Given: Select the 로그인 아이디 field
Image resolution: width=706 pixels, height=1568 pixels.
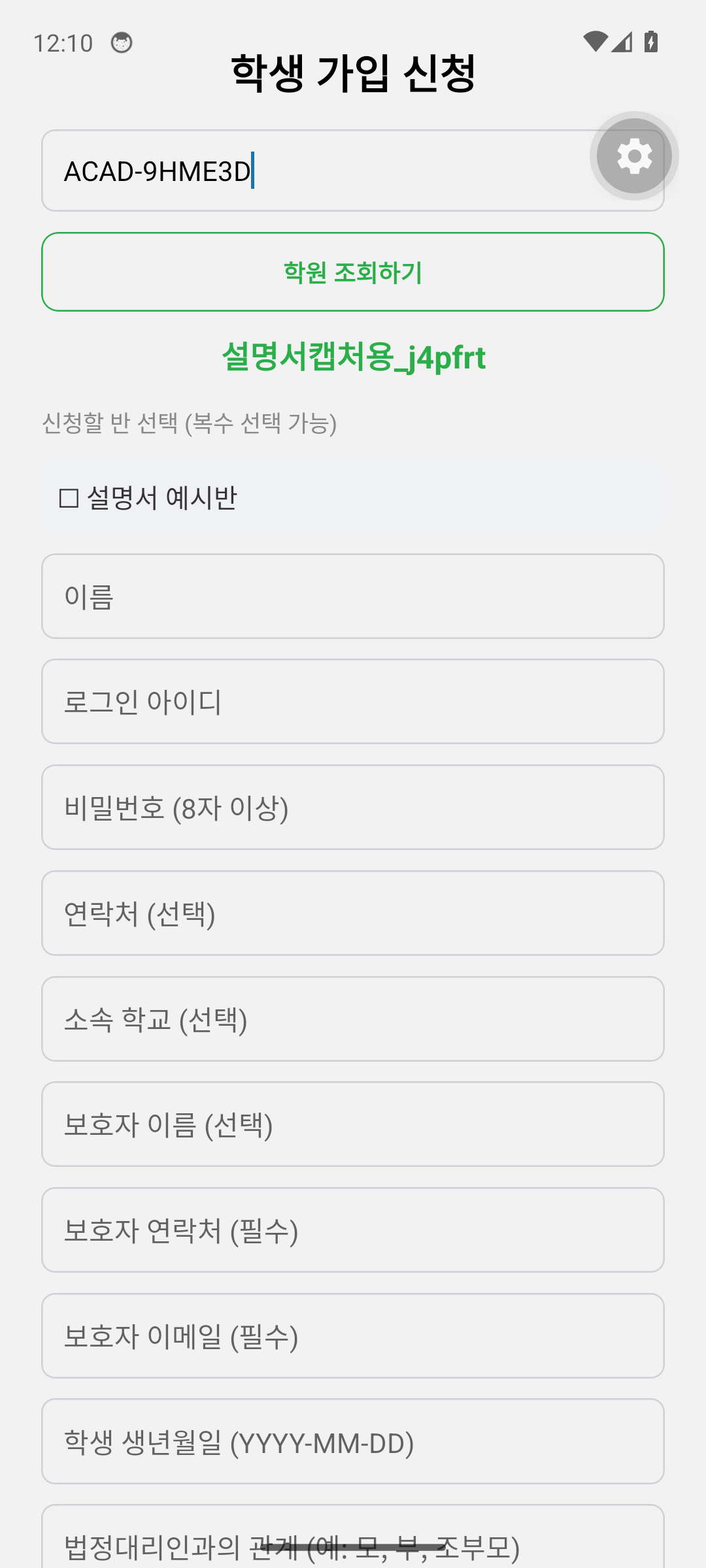Looking at the screenshot, I should [353, 702].
